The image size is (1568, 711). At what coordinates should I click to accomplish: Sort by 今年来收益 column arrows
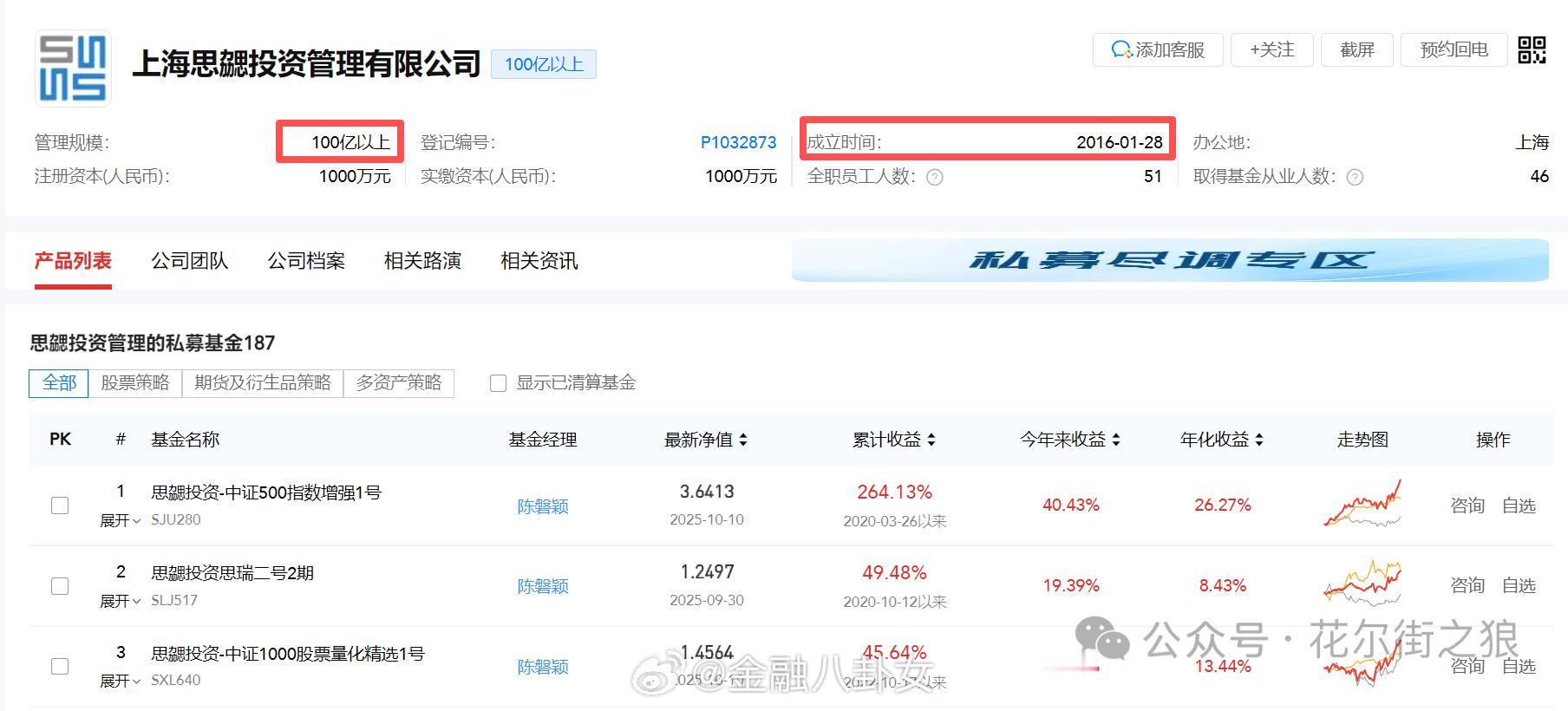(x=1116, y=440)
